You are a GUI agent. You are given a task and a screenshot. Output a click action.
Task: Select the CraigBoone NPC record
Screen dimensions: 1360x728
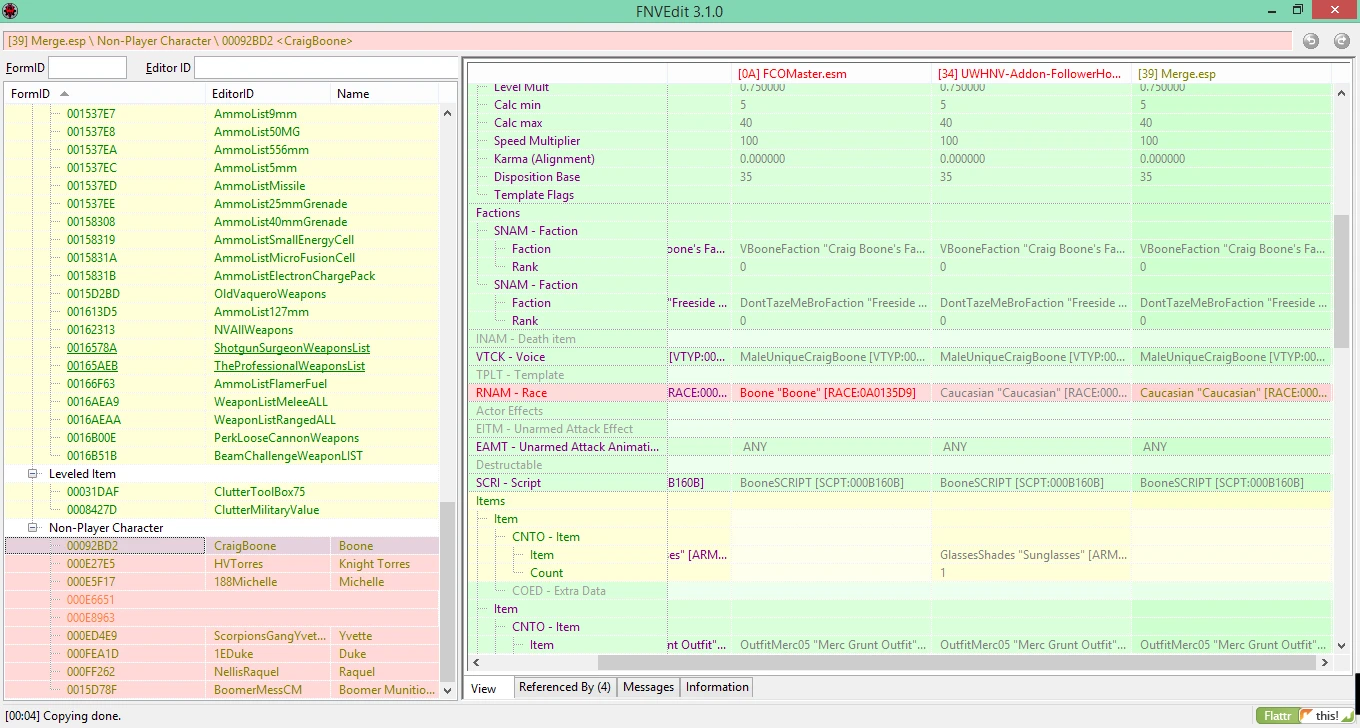click(221, 546)
